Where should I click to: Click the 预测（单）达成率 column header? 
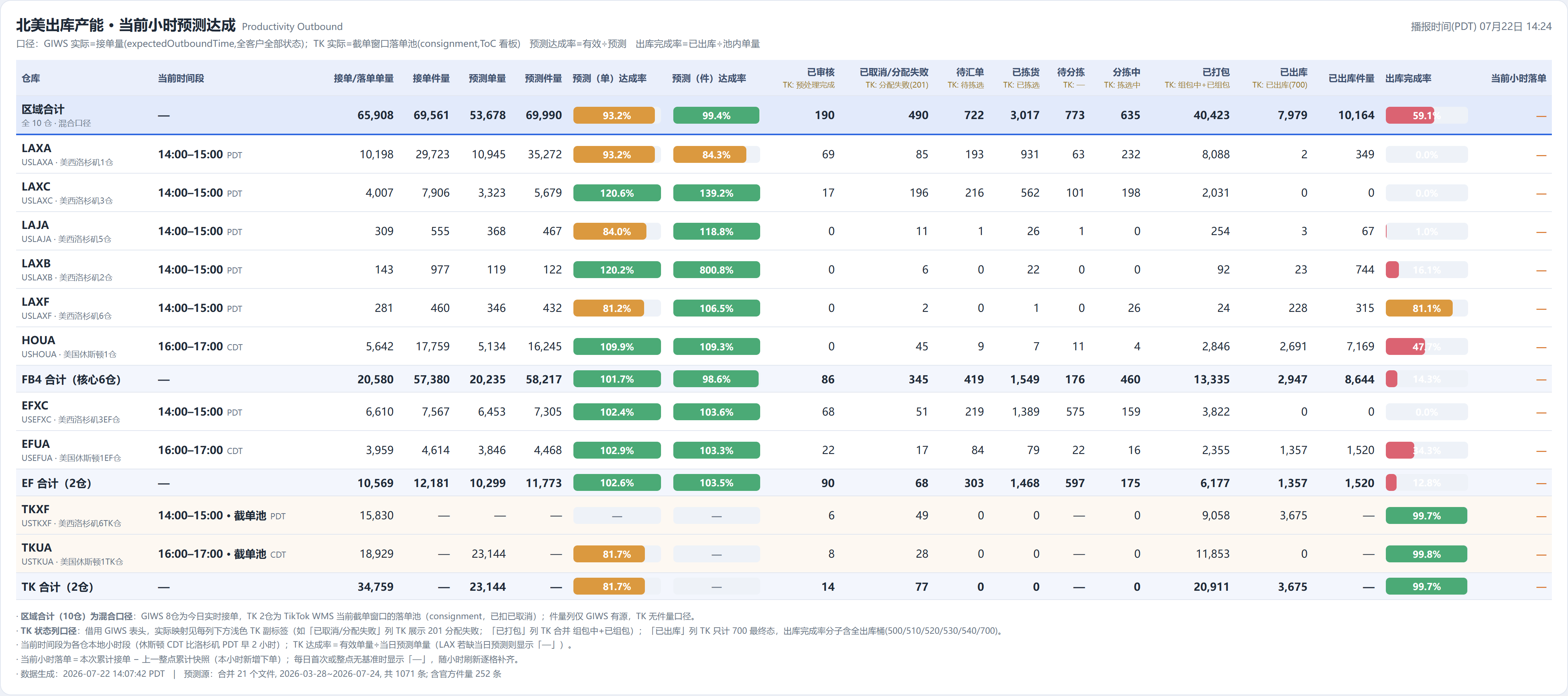pyautogui.click(x=609, y=78)
